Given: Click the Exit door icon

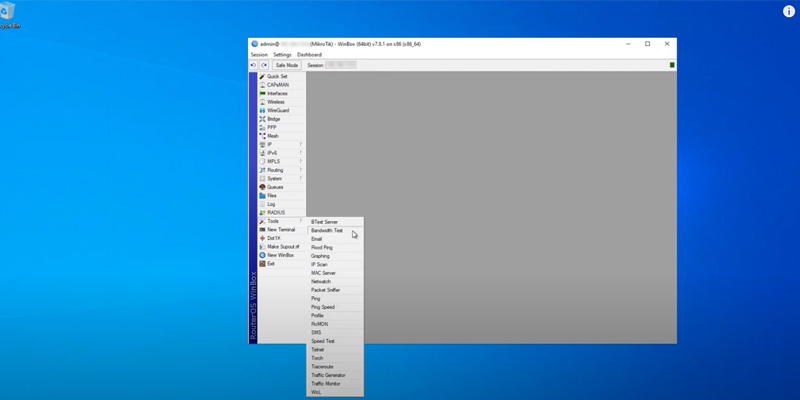Looking at the screenshot, I should (262, 263).
